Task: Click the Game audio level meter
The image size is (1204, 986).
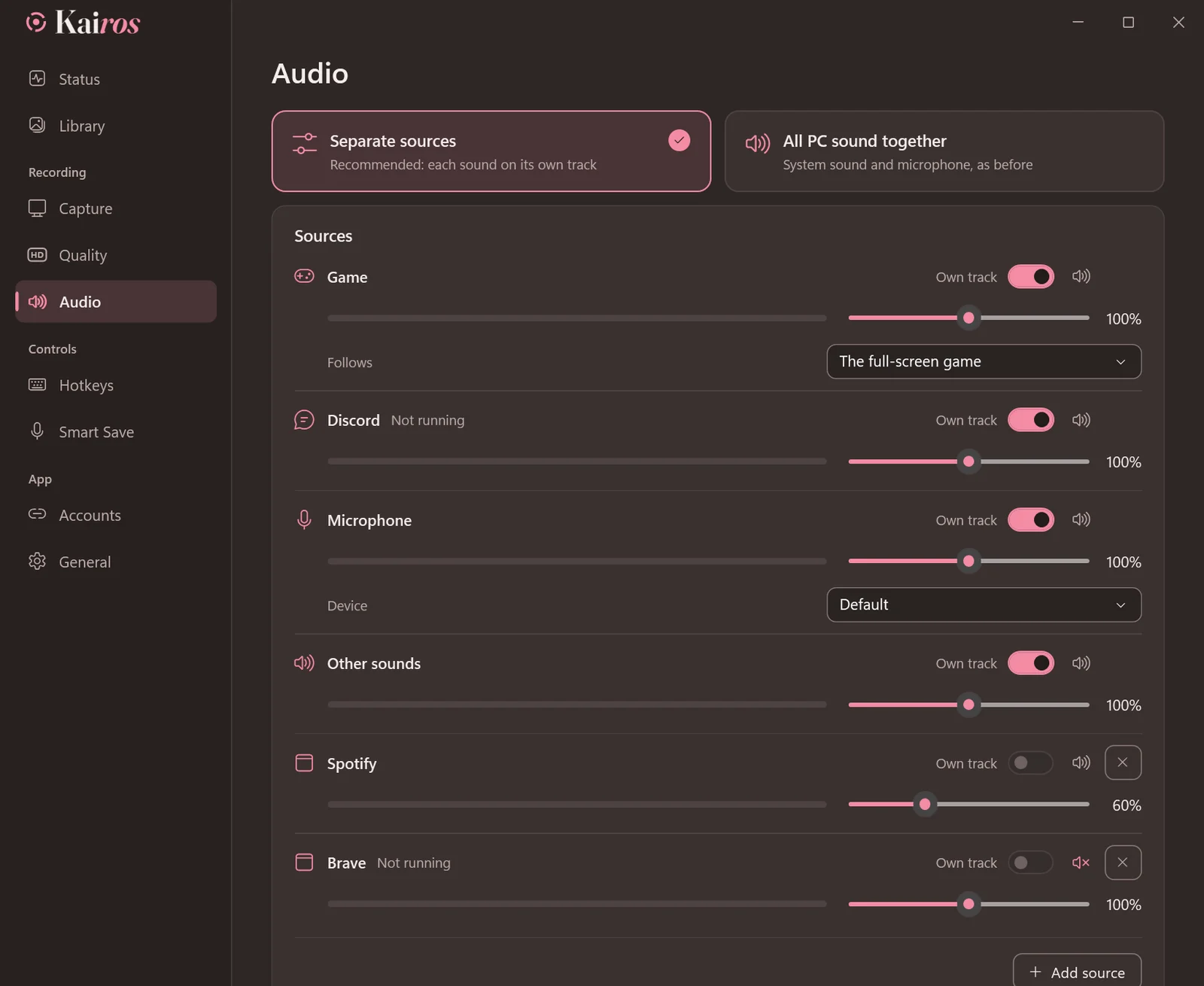Action: 577,318
